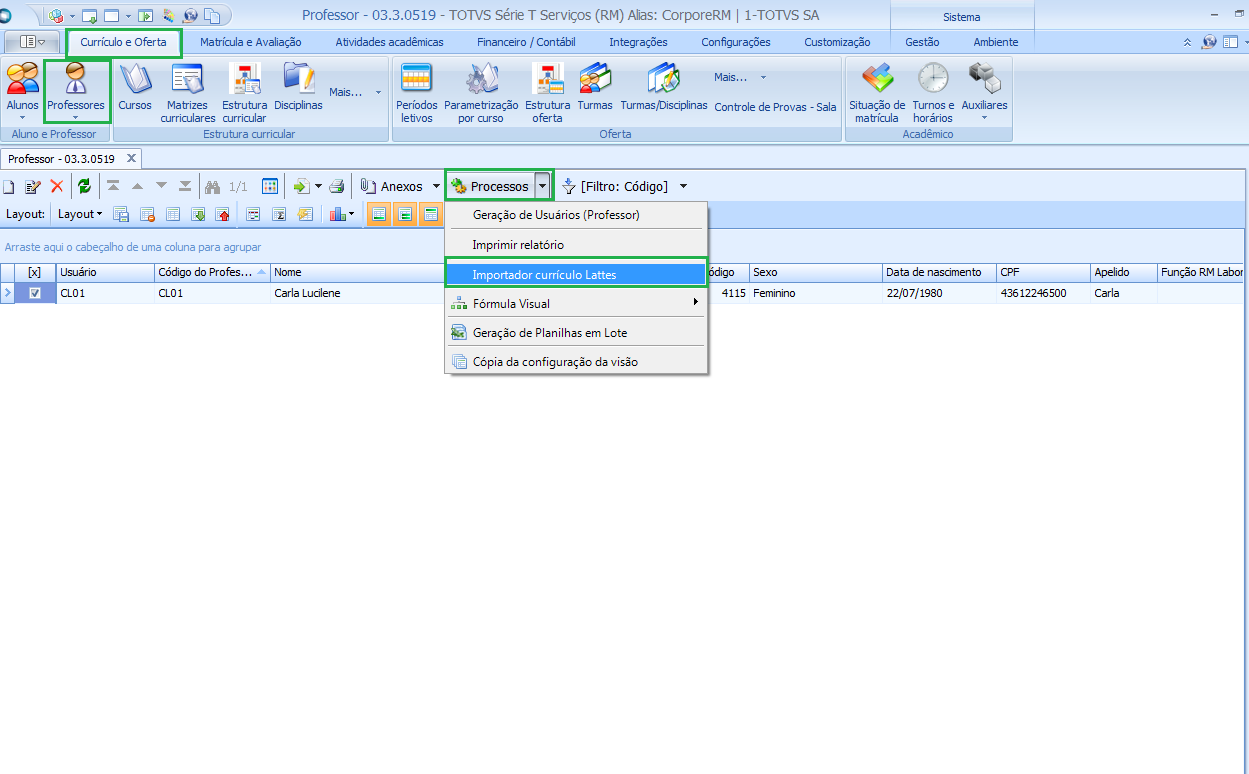Switch to Ambiente tab
This screenshot has height=774, width=1249.
coord(995,42)
